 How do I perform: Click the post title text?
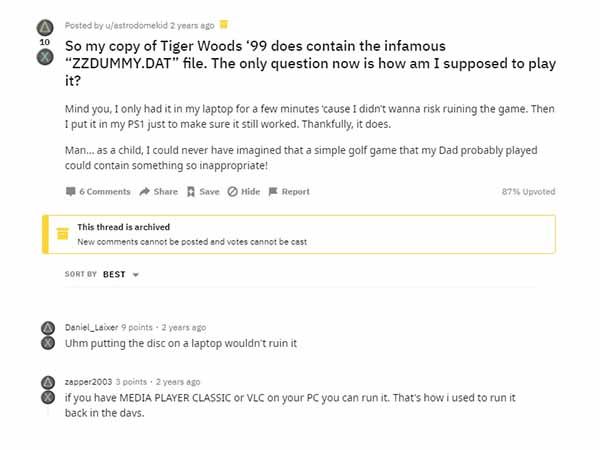click(300, 56)
